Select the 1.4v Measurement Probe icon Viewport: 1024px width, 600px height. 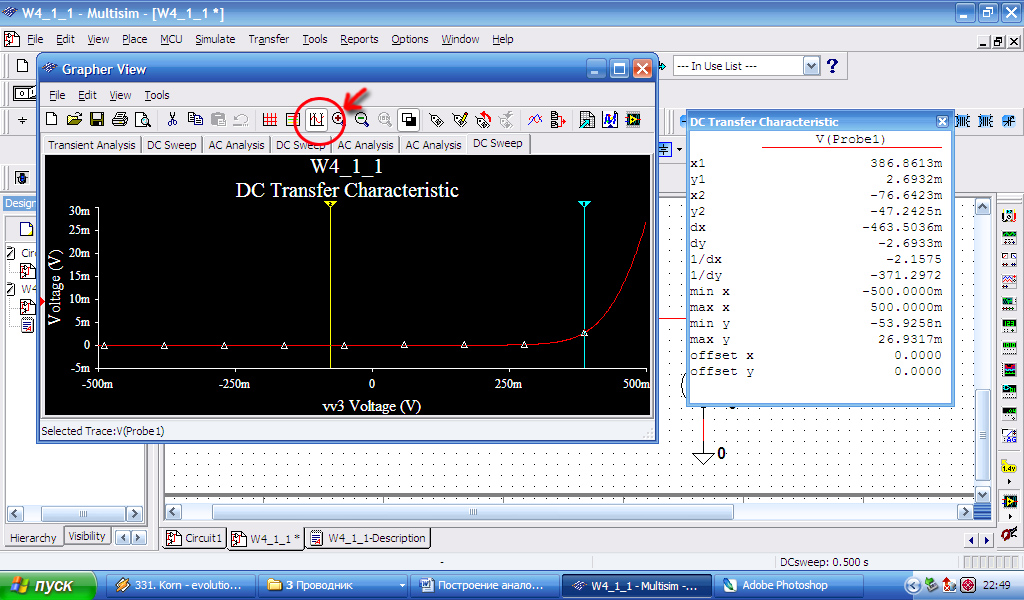[x=1009, y=466]
